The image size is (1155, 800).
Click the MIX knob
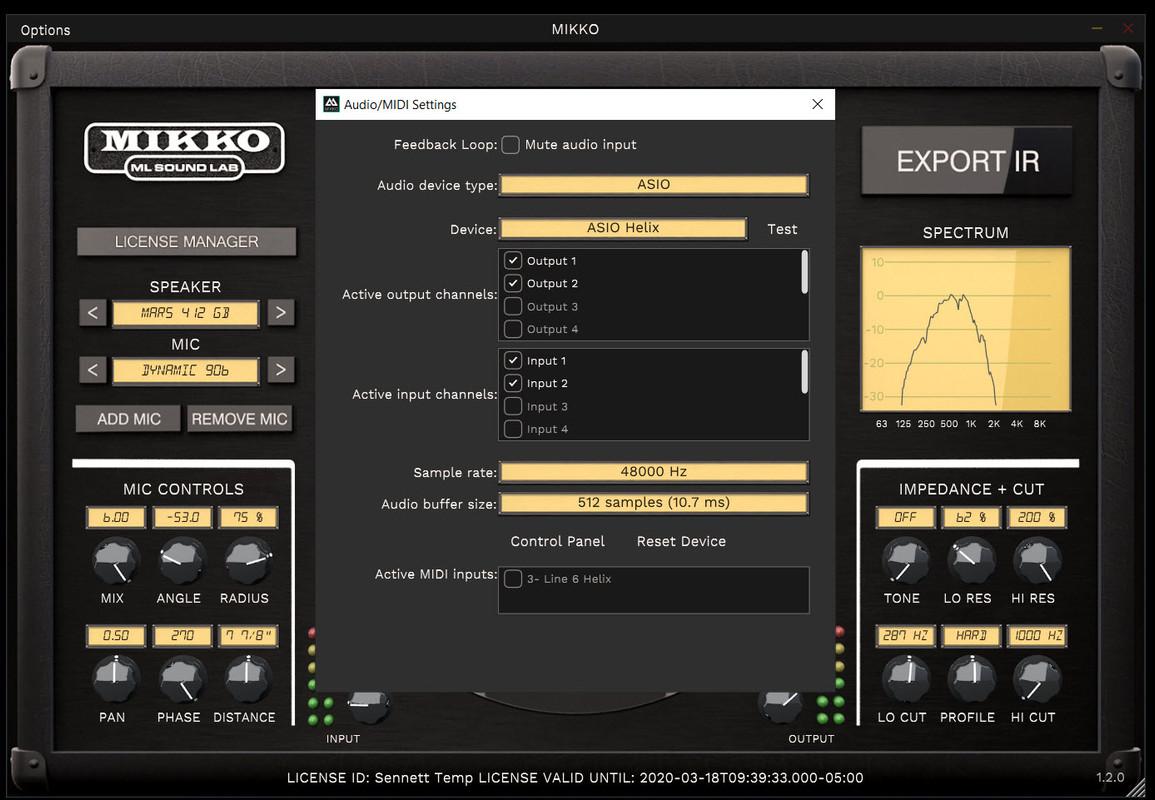point(116,561)
